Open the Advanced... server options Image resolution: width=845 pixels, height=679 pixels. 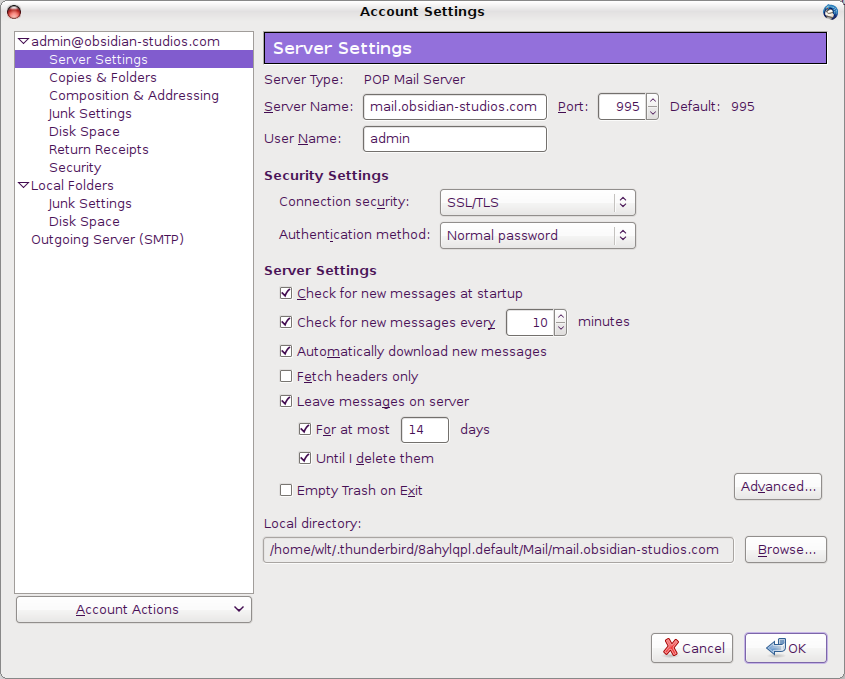(x=778, y=487)
